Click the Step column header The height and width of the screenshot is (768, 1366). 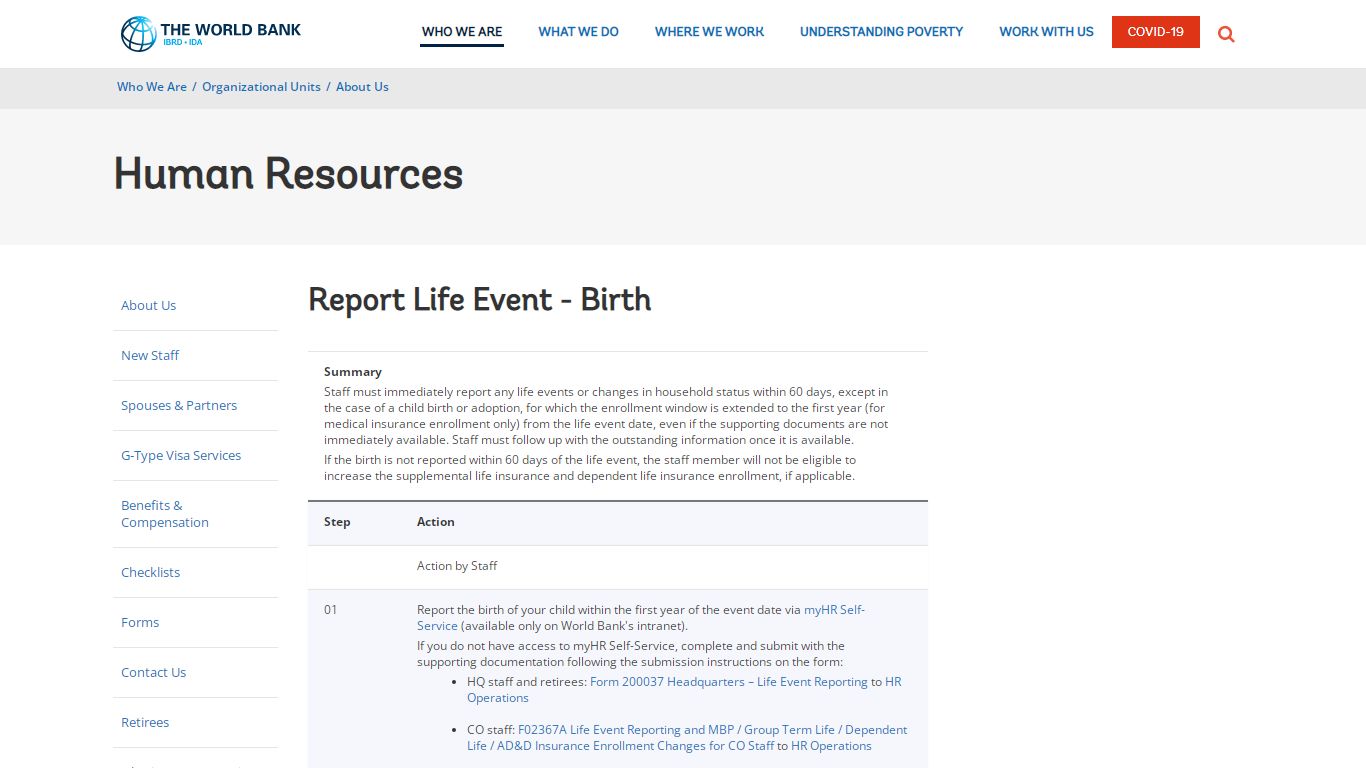337,522
